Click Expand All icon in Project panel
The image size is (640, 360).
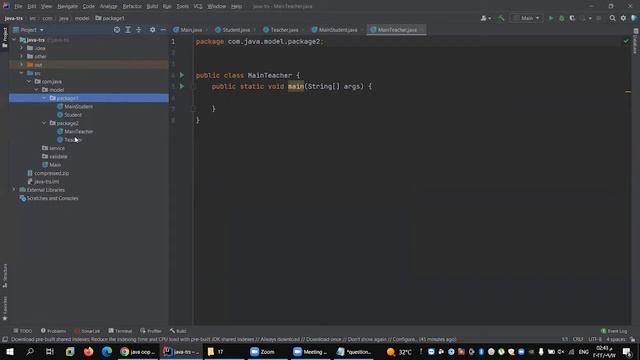(x=128, y=30)
